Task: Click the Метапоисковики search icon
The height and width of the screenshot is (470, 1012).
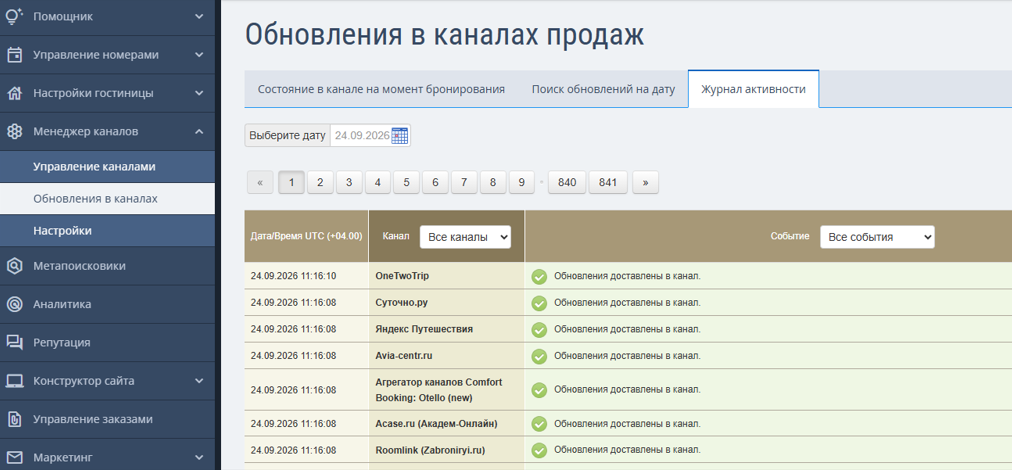Action: [x=14, y=265]
